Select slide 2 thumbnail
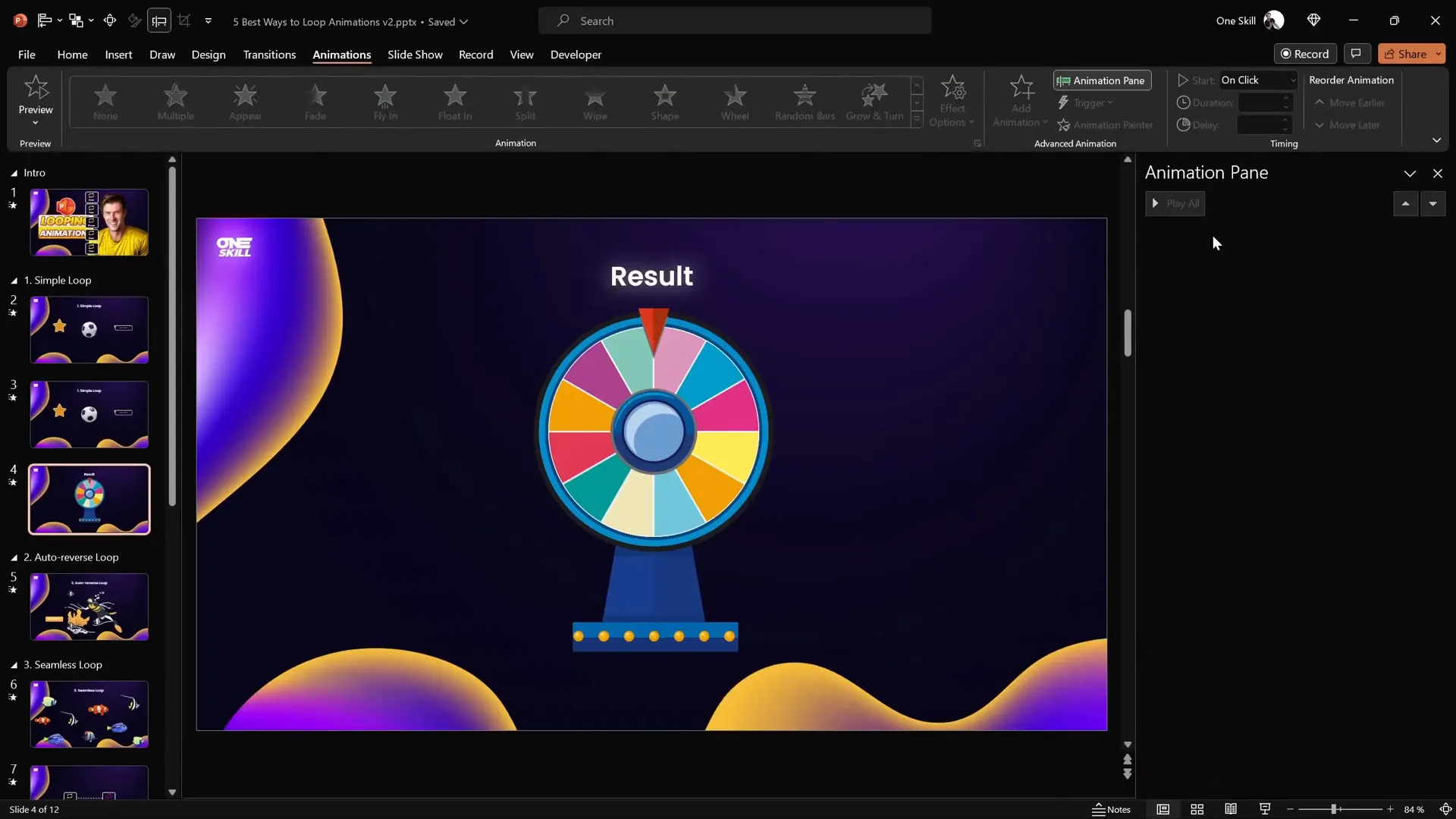 [89, 330]
